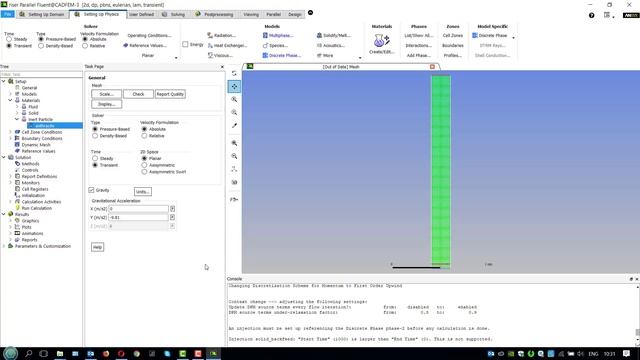Enable the Energy checkbox
Image resolution: width=640 pixels, height=360 pixels.
click(185, 44)
